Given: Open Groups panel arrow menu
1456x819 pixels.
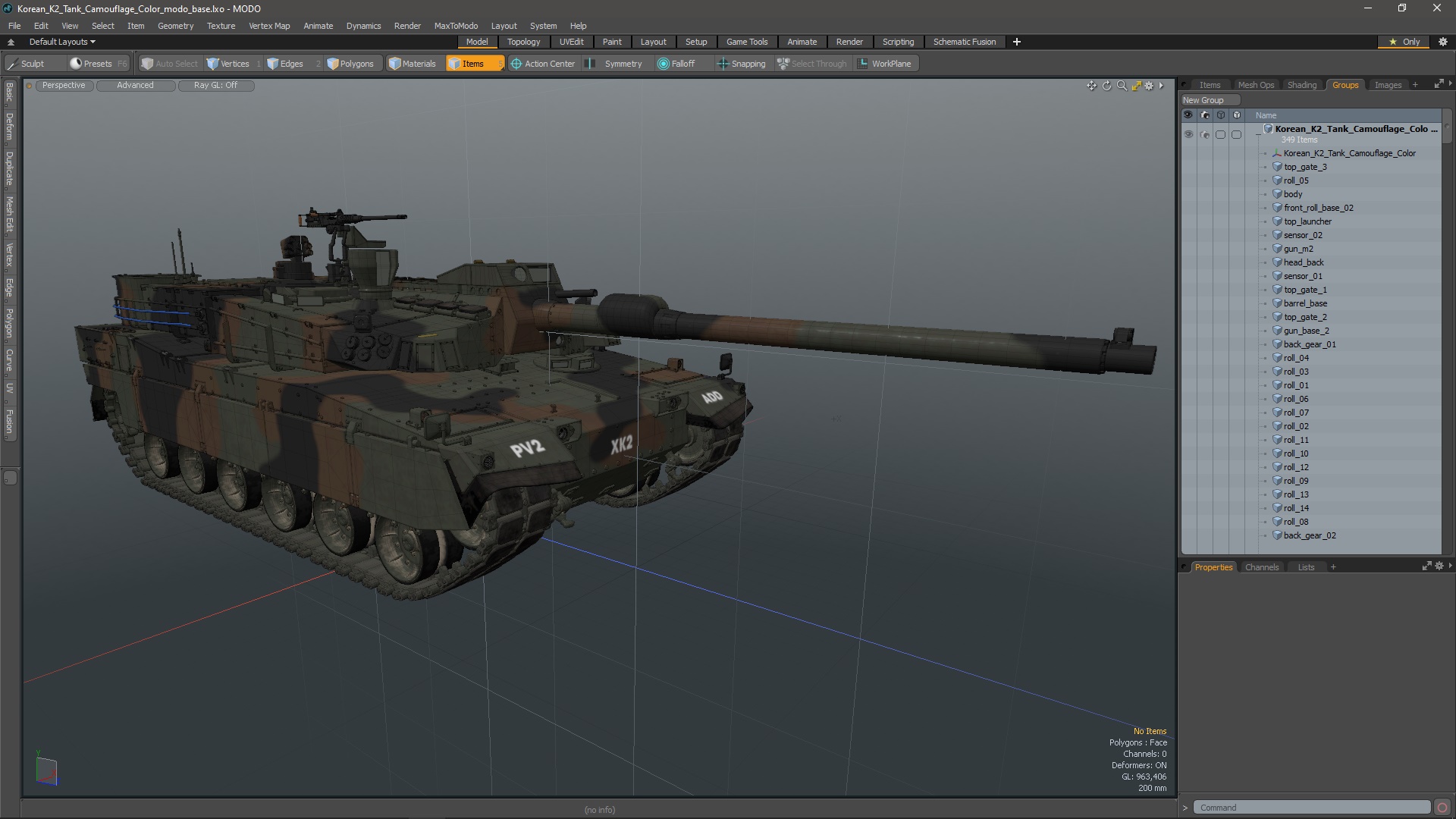Looking at the screenshot, I should point(1450,83).
